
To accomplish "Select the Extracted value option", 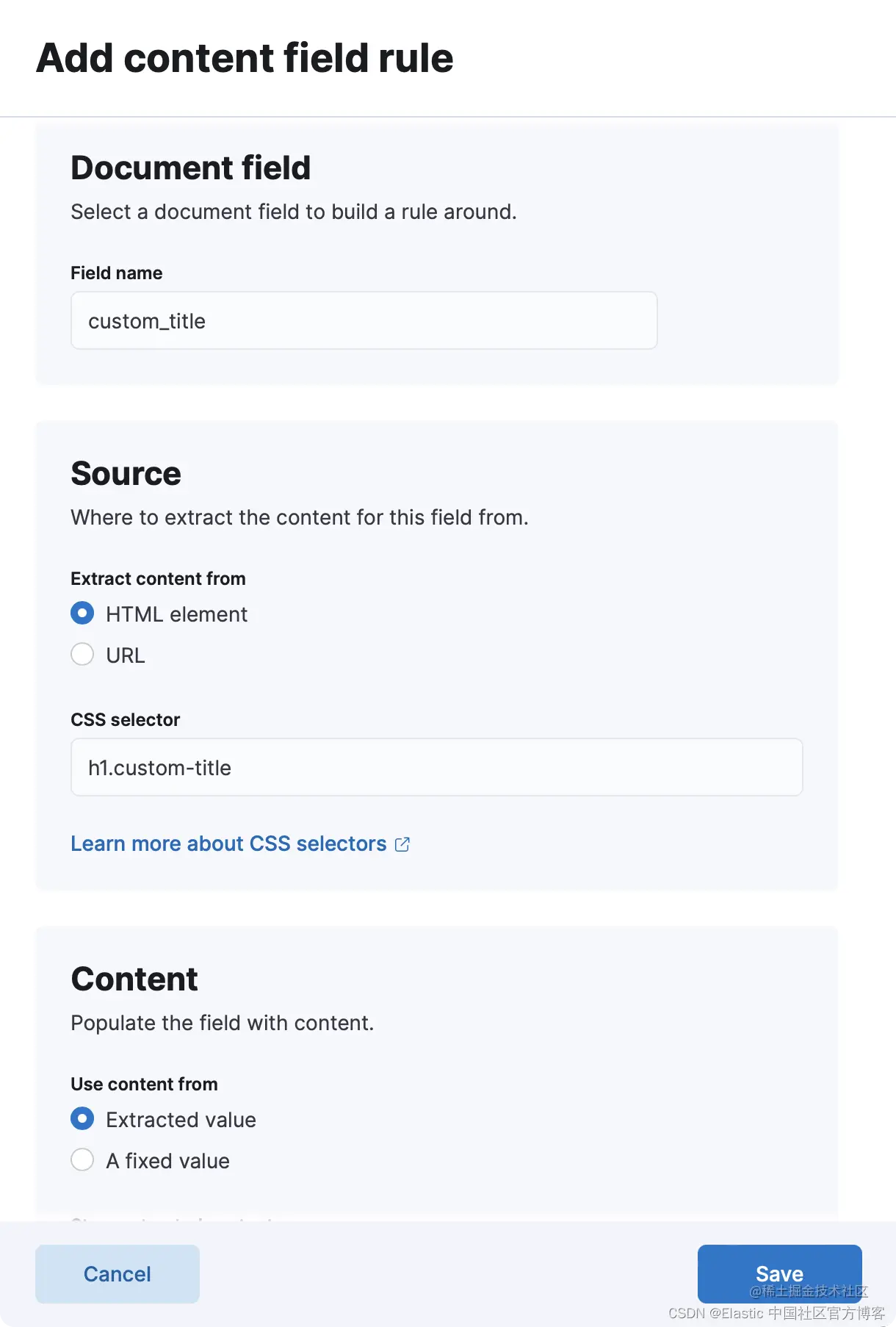I will pos(82,1119).
